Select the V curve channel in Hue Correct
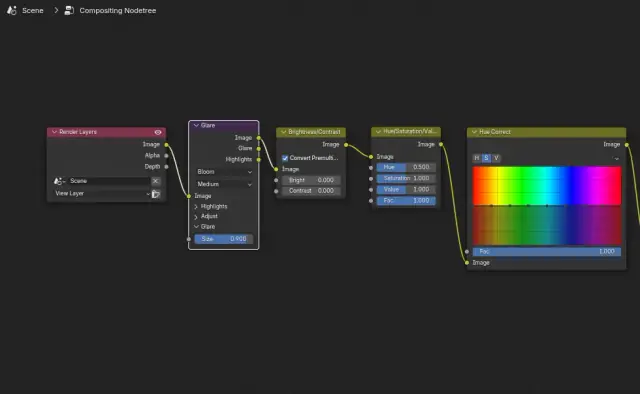This screenshot has height=394, width=640. [496, 158]
